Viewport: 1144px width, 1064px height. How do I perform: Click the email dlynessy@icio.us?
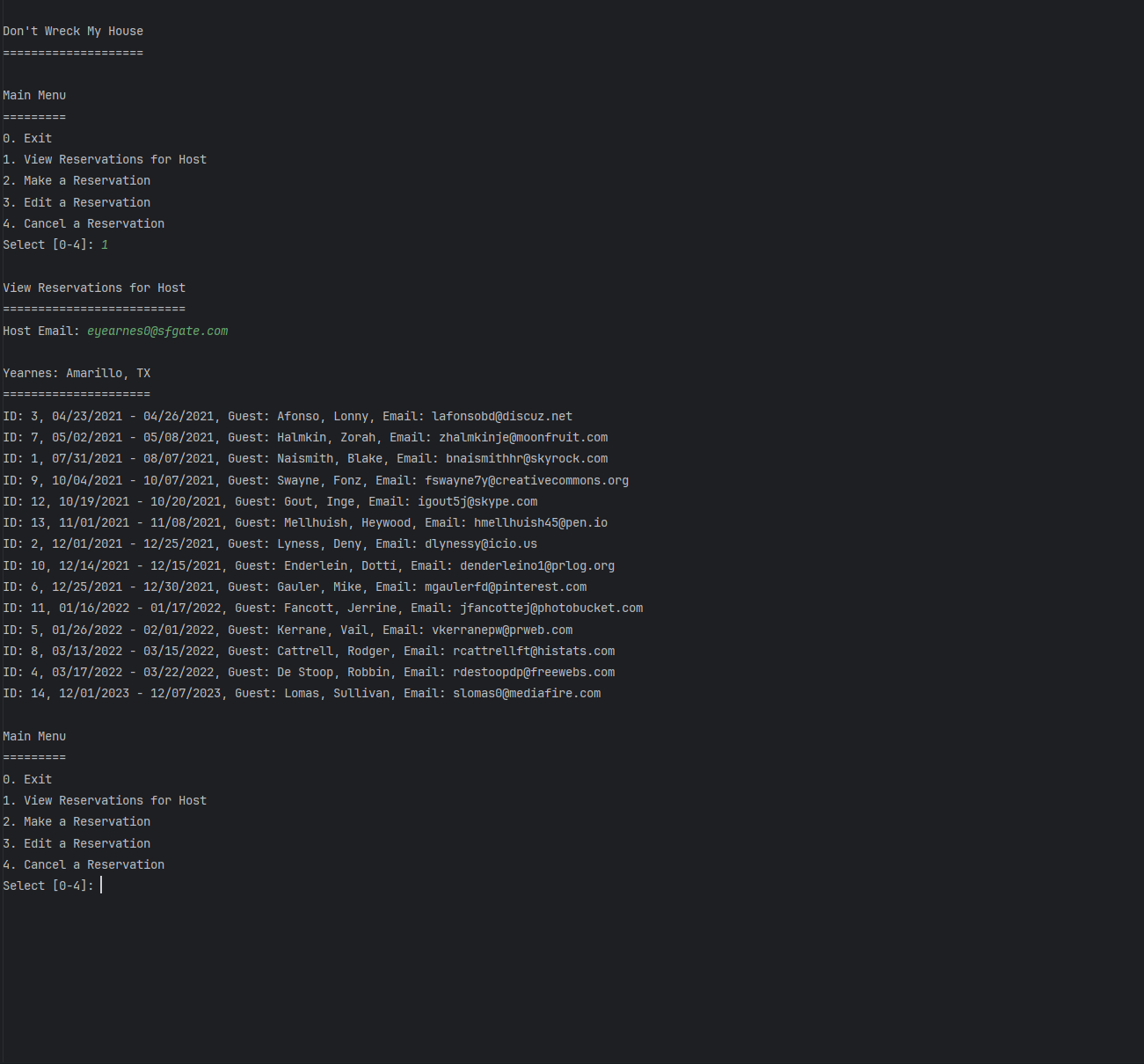click(480, 544)
